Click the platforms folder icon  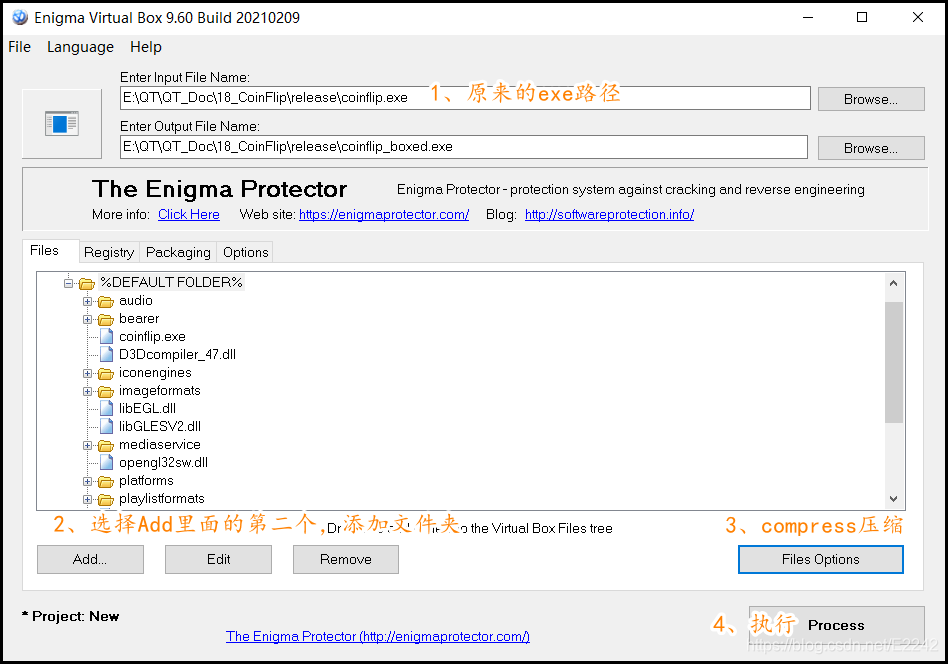tap(106, 481)
